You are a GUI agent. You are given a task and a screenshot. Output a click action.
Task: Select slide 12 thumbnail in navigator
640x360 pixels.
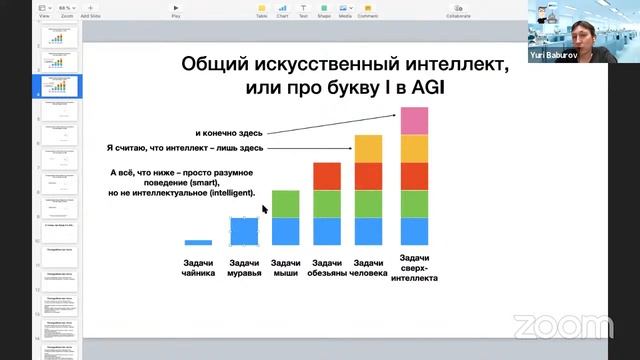60,282
